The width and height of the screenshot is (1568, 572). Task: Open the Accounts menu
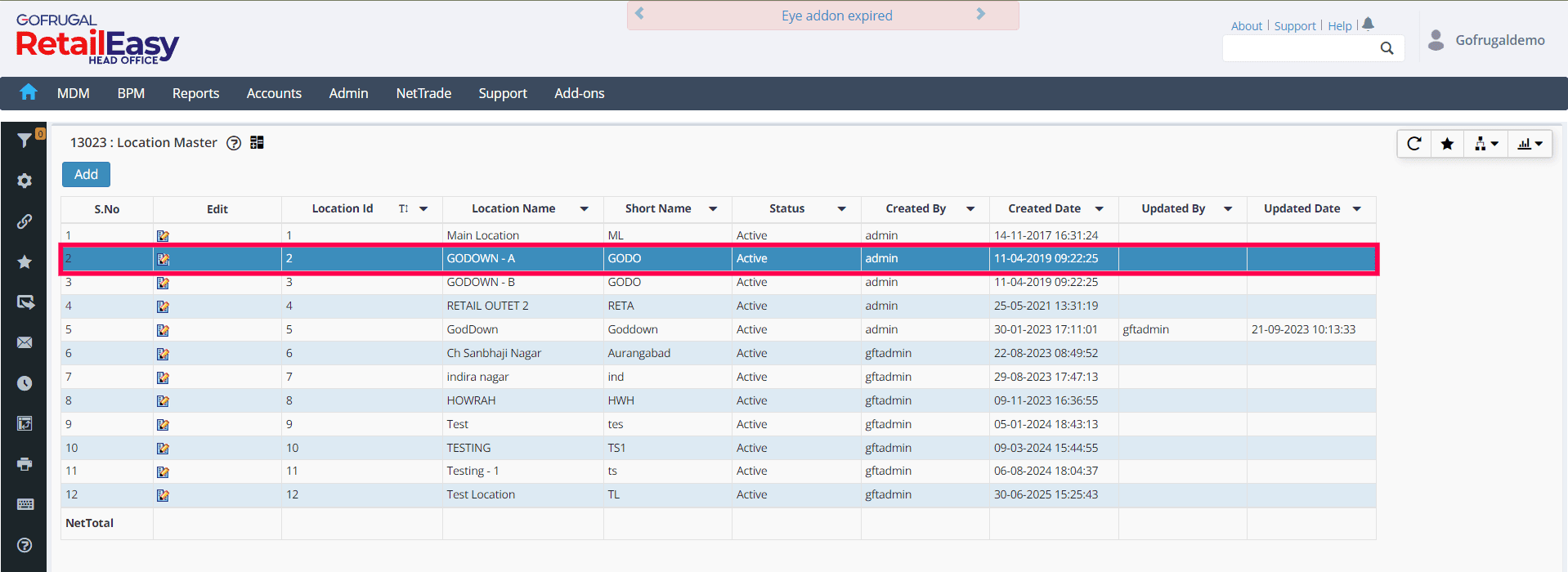click(x=274, y=93)
